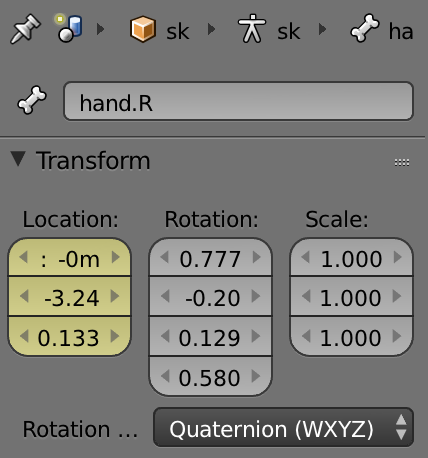Click the second Scale field 1.000
The width and height of the screenshot is (428, 458).
coord(351,297)
